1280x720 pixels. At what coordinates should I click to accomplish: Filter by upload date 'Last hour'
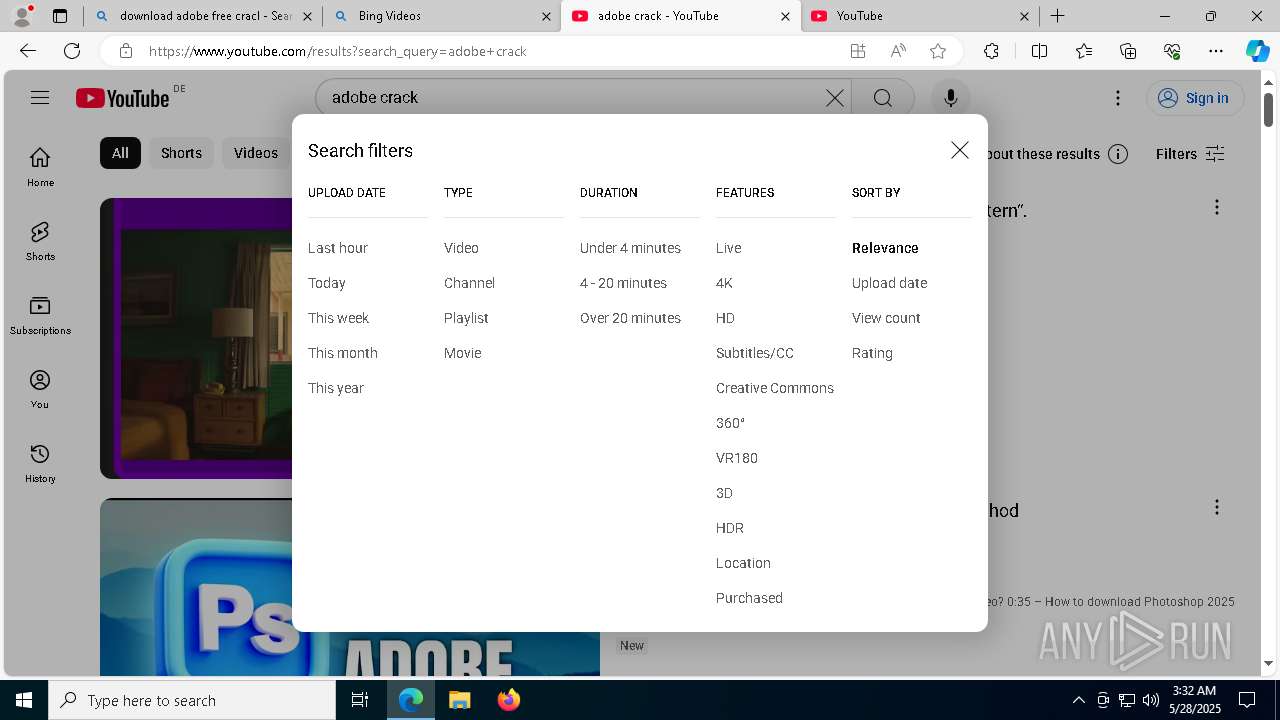click(x=338, y=248)
